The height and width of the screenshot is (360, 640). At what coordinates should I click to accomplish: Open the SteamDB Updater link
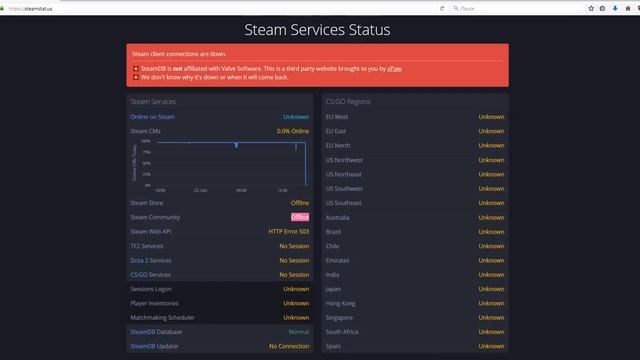[x=154, y=346]
